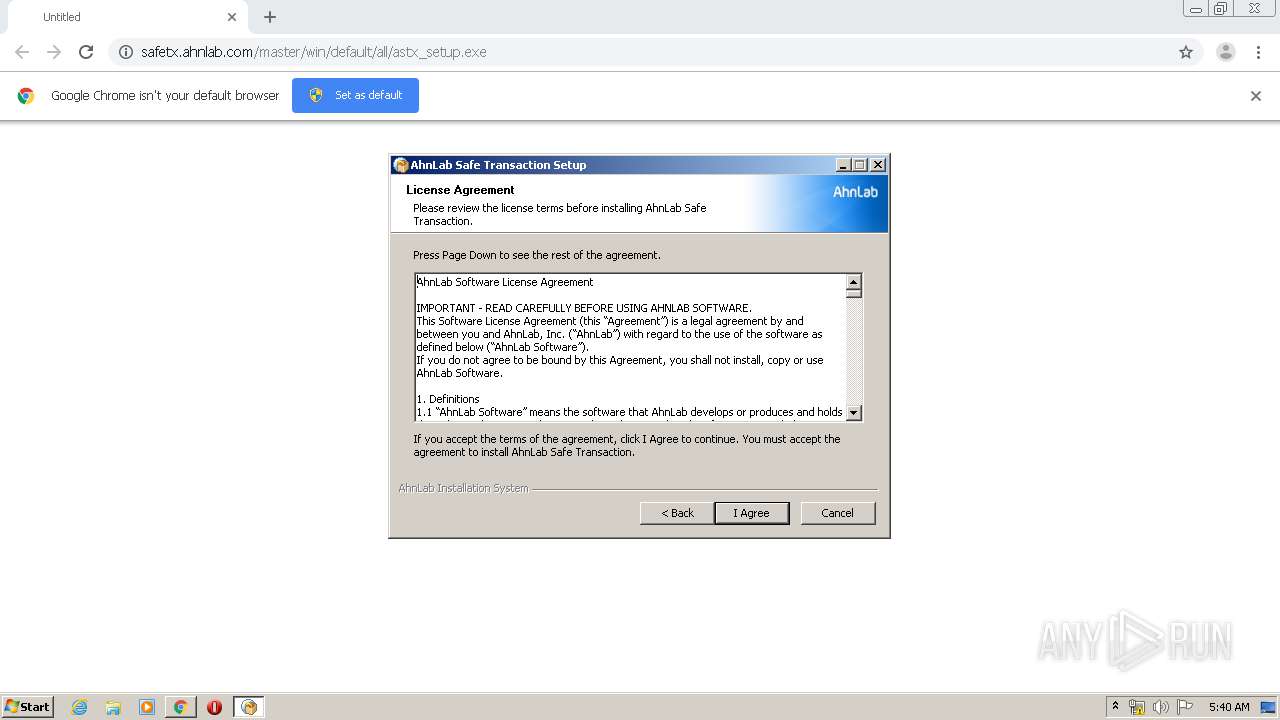Reload the current page

pyautogui.click(x=86, y=52)
